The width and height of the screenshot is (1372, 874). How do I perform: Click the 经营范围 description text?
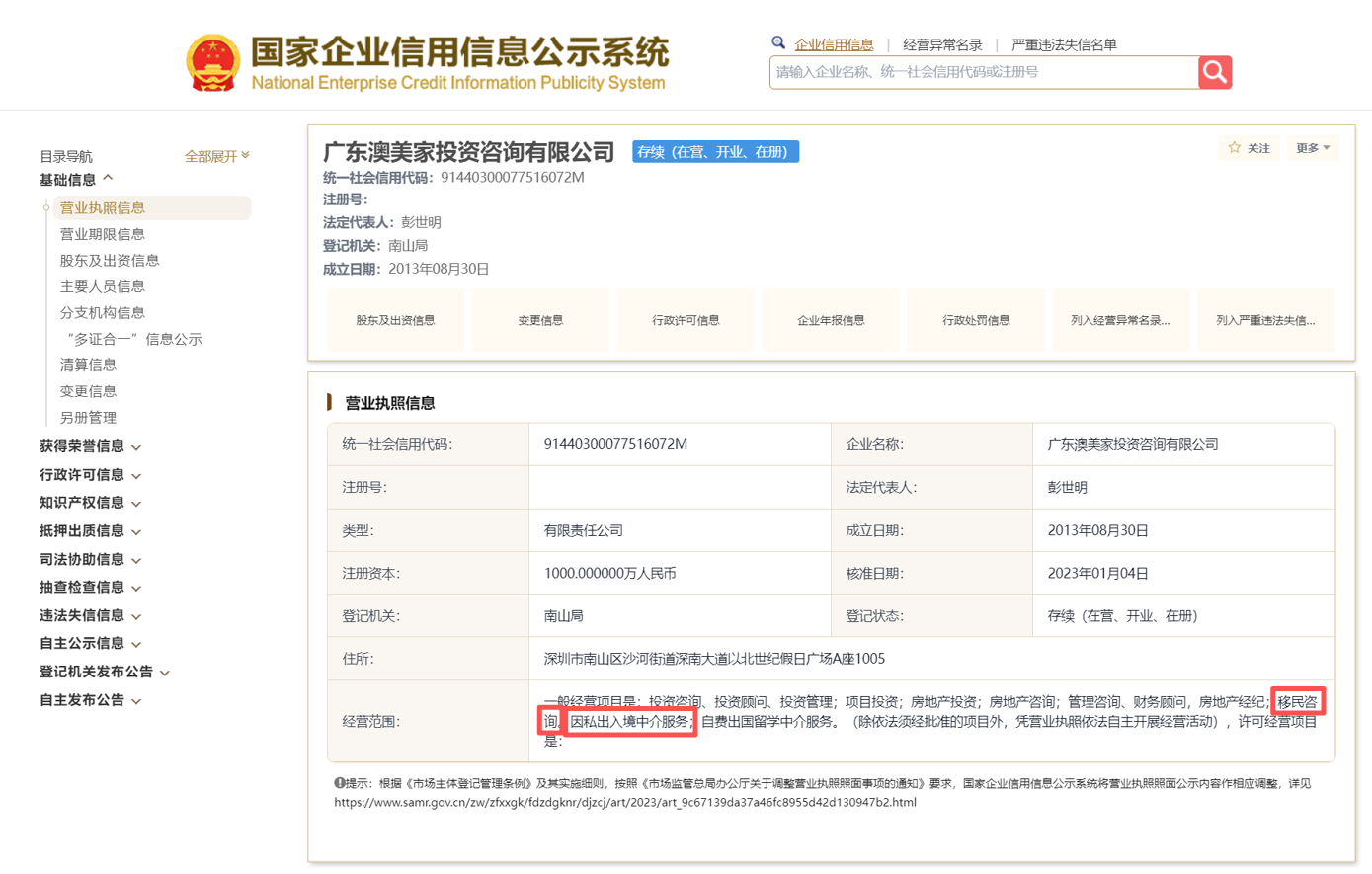[930, 721]
